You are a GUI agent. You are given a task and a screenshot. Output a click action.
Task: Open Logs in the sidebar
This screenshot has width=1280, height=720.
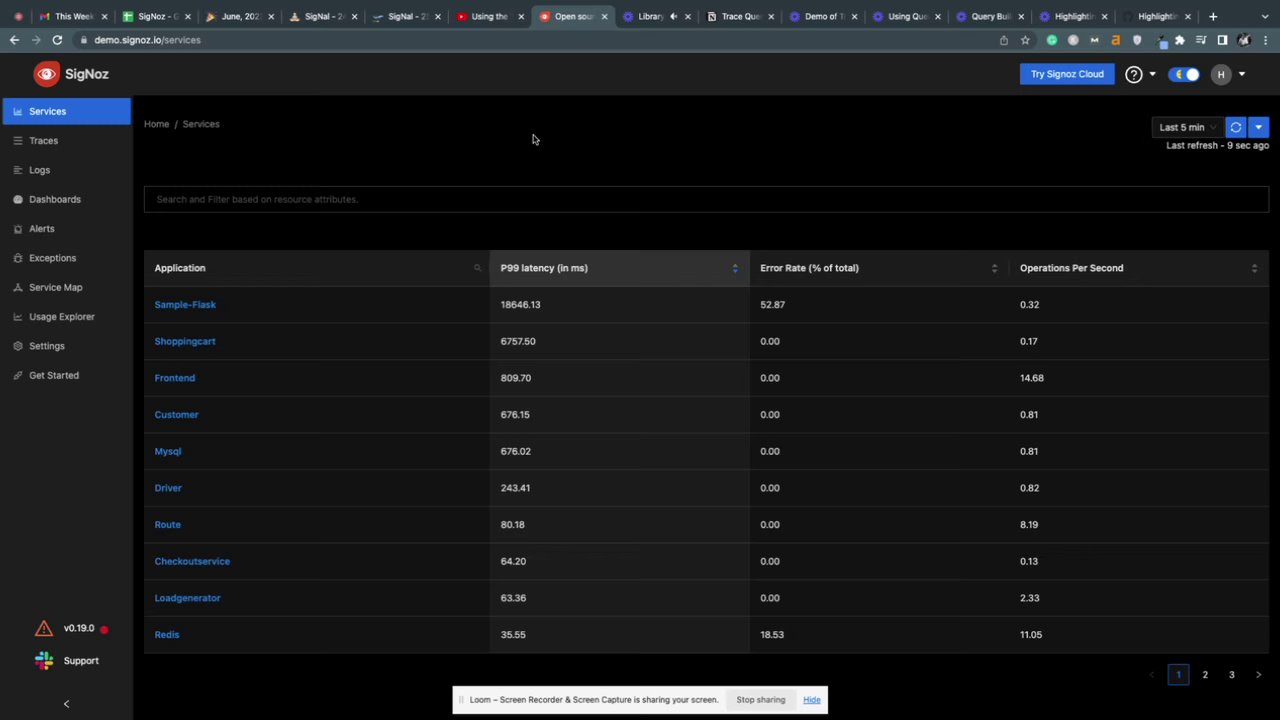click(x=66, y=170)
